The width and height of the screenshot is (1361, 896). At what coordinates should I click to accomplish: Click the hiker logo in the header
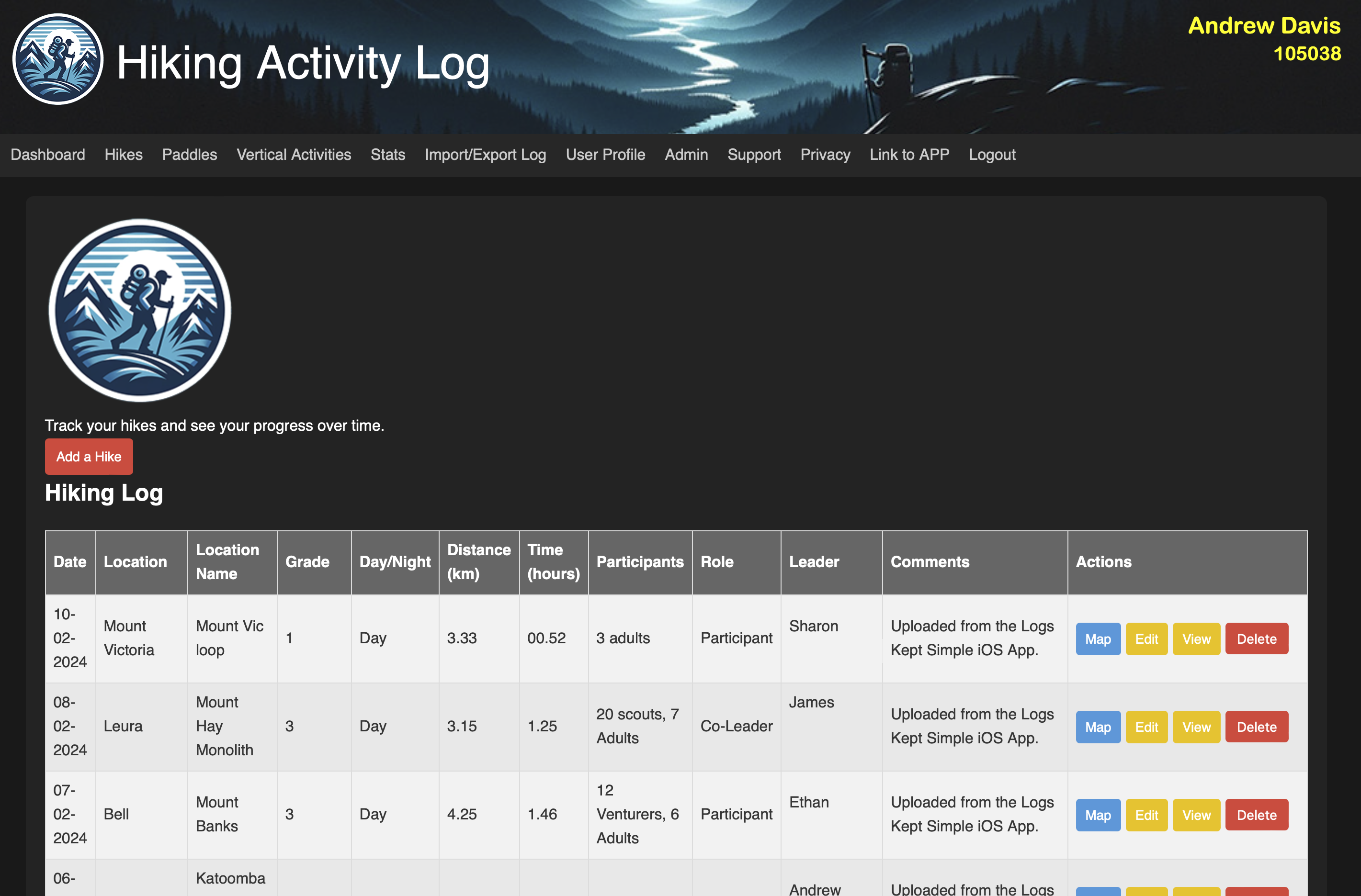[x=58, y=59]
